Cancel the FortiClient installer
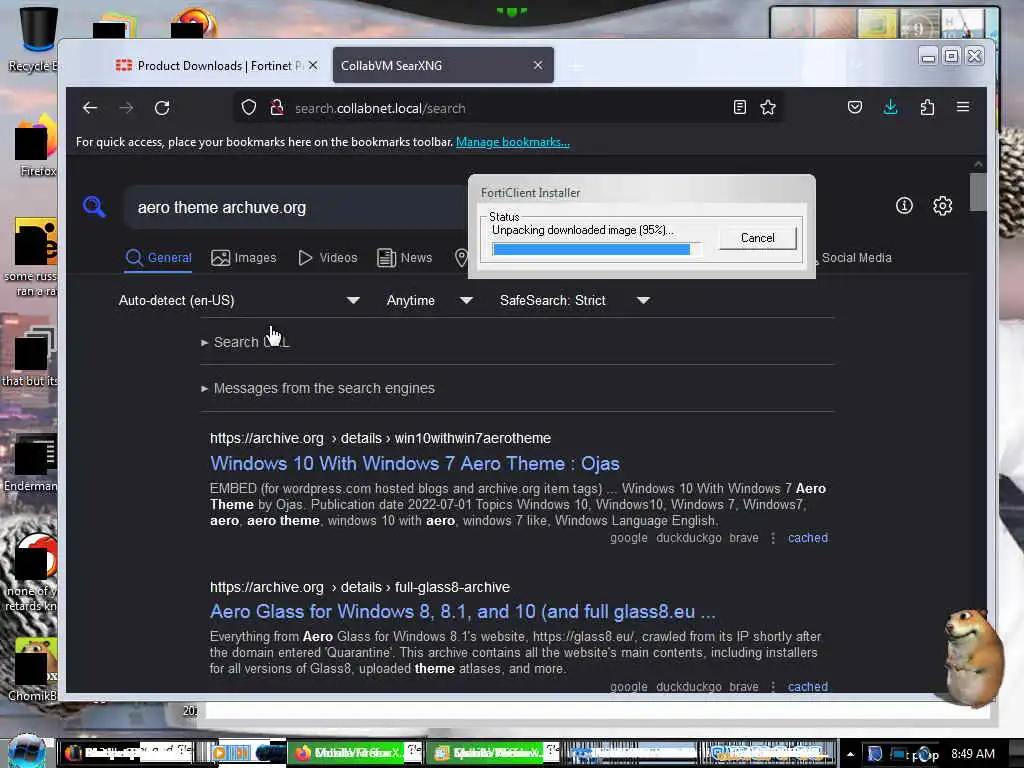 (x=758, y=238)
